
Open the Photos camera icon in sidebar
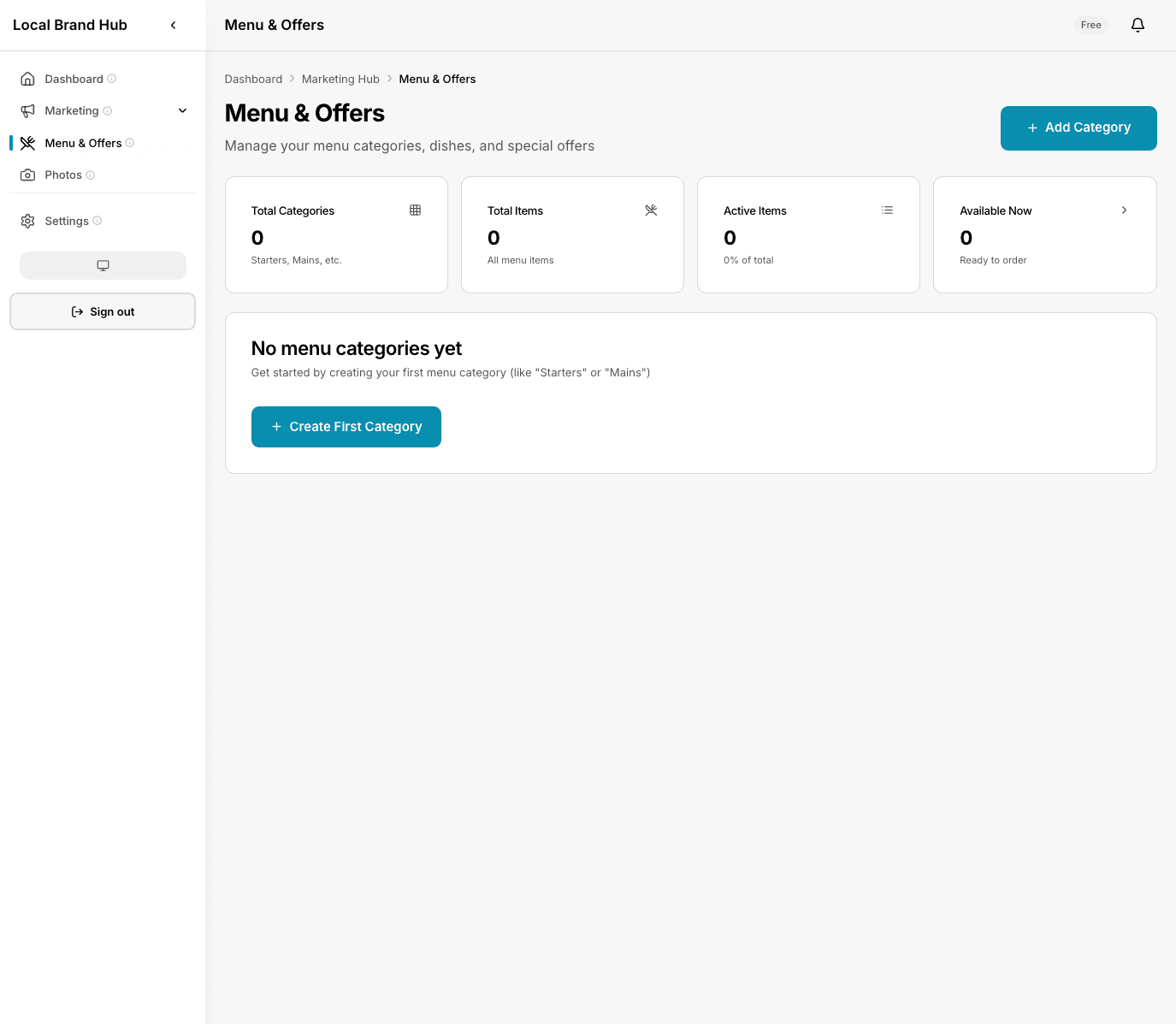click(x=27, y=175)
